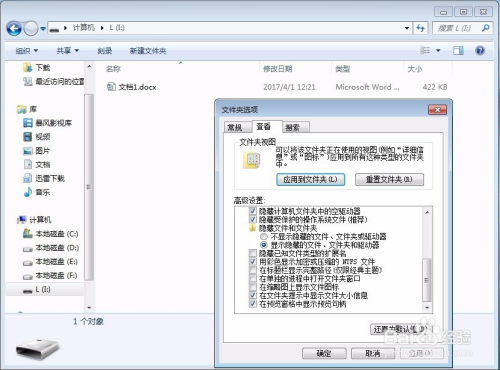Open the 文档 library
Screen dimensions: 500x370
(x=37, y=164)
